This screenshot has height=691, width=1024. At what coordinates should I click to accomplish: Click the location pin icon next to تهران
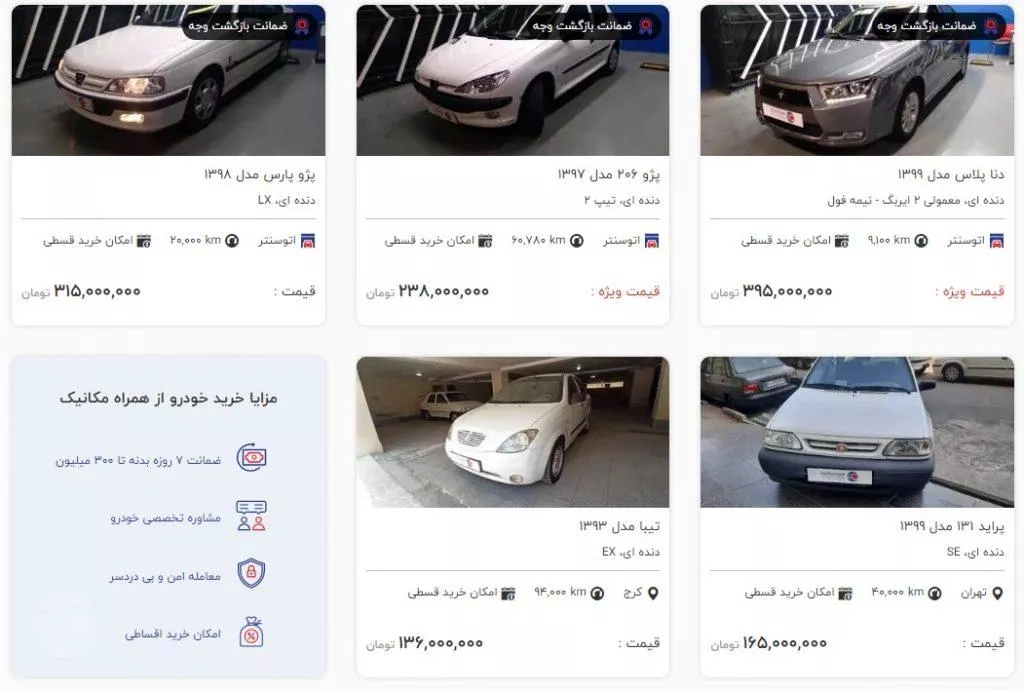coord(997,593)
